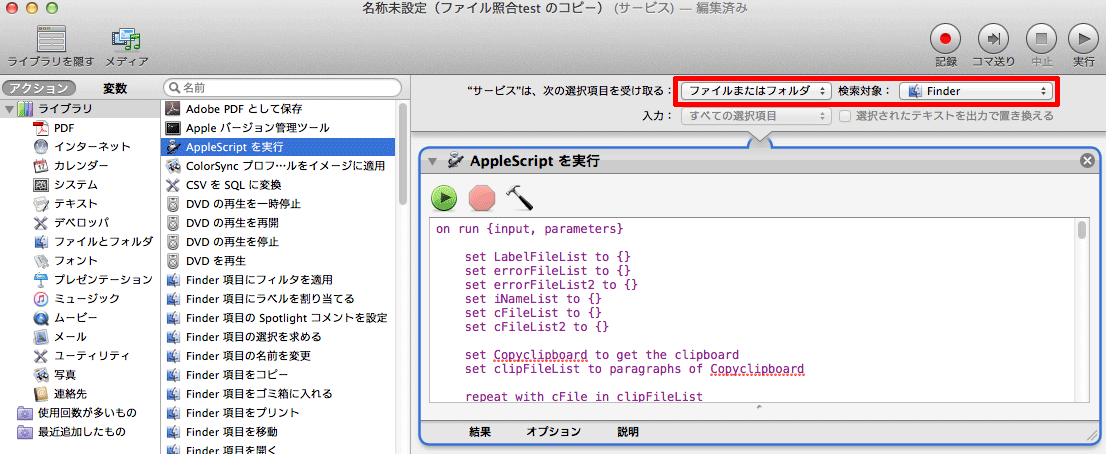Image resolution: width=1106 pixels, height=454 pixels.
Task: Switch to the アクション tab
Action: pos(39,89)
